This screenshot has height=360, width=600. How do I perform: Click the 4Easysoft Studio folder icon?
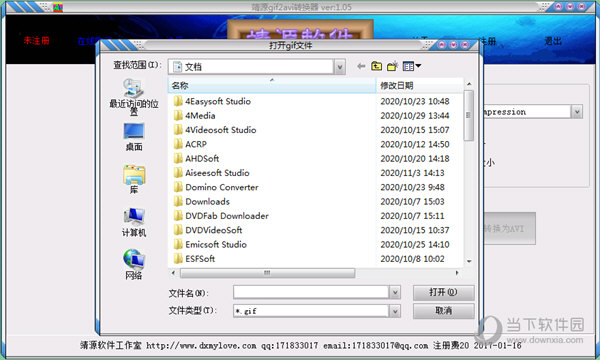[x=178, y=101]
